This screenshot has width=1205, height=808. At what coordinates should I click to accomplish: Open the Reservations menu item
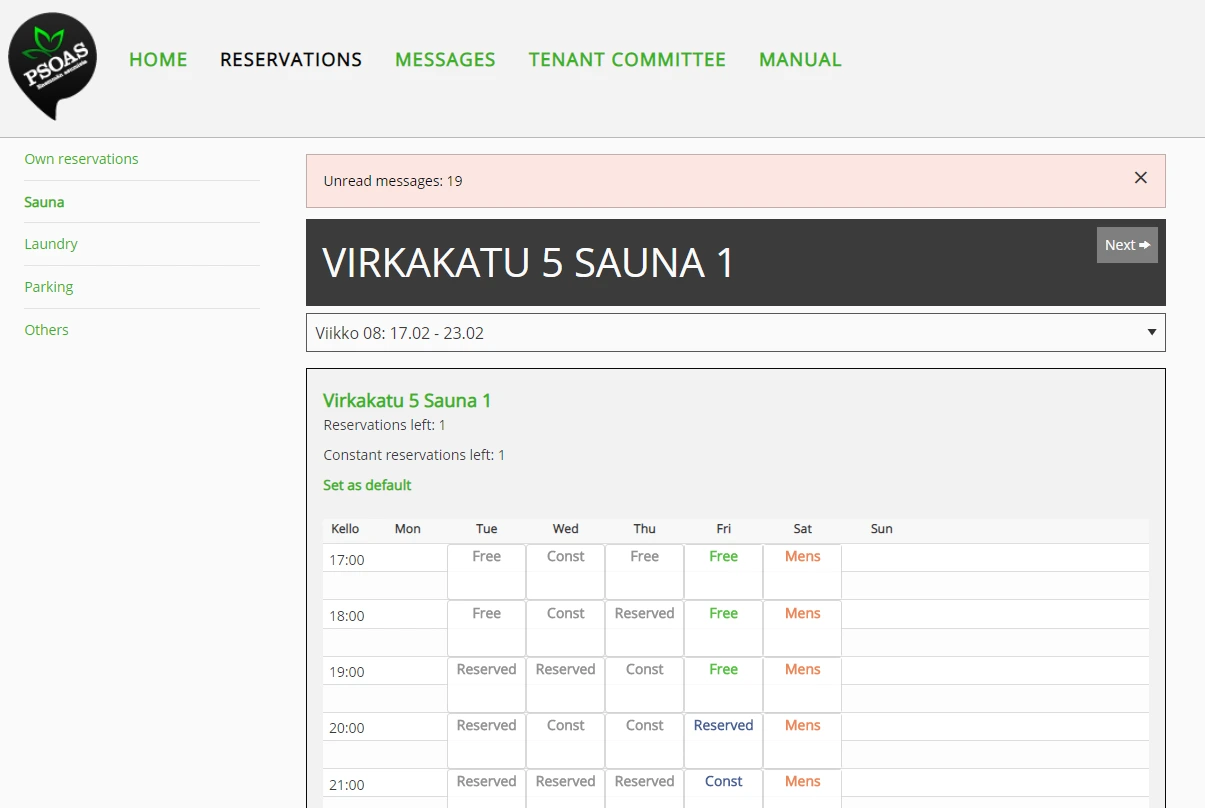[x=291, y=60]
